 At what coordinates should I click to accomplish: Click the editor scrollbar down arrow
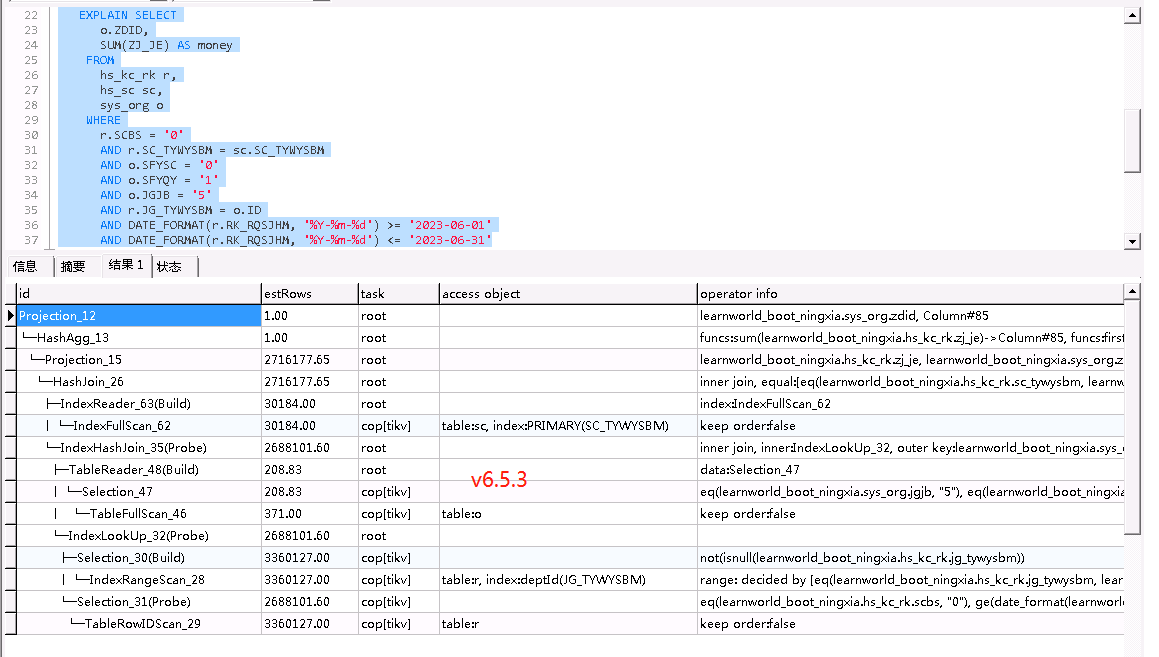(x=1132, y=241)
